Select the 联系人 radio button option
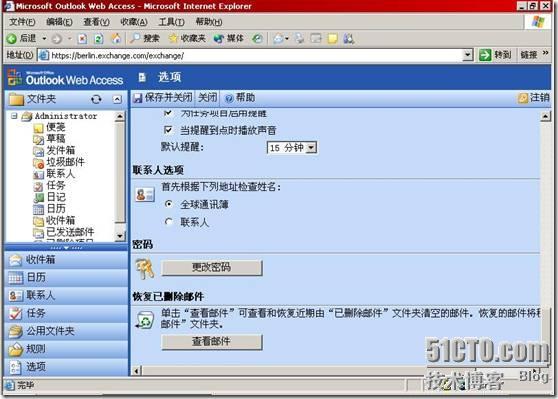This screenshot has width=558, height=399. click(x=169, y=222)
